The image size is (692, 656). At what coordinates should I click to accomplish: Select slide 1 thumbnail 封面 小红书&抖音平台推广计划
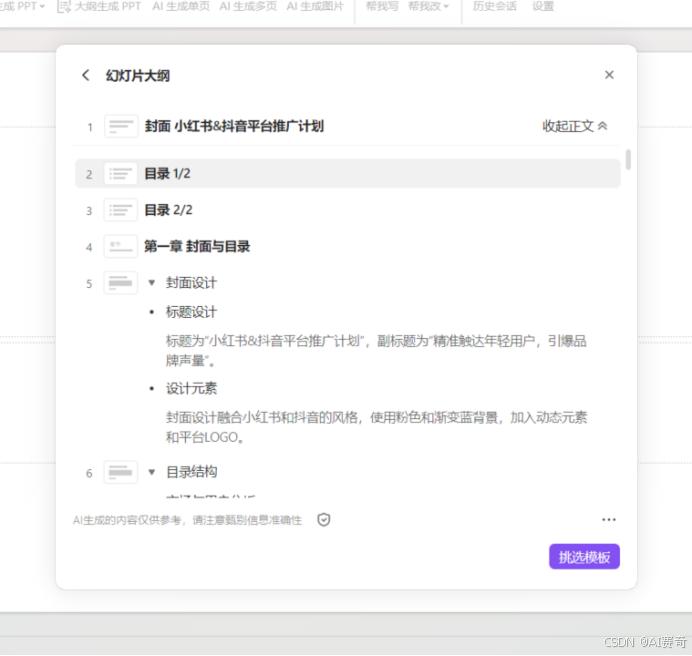click(121, 126)
